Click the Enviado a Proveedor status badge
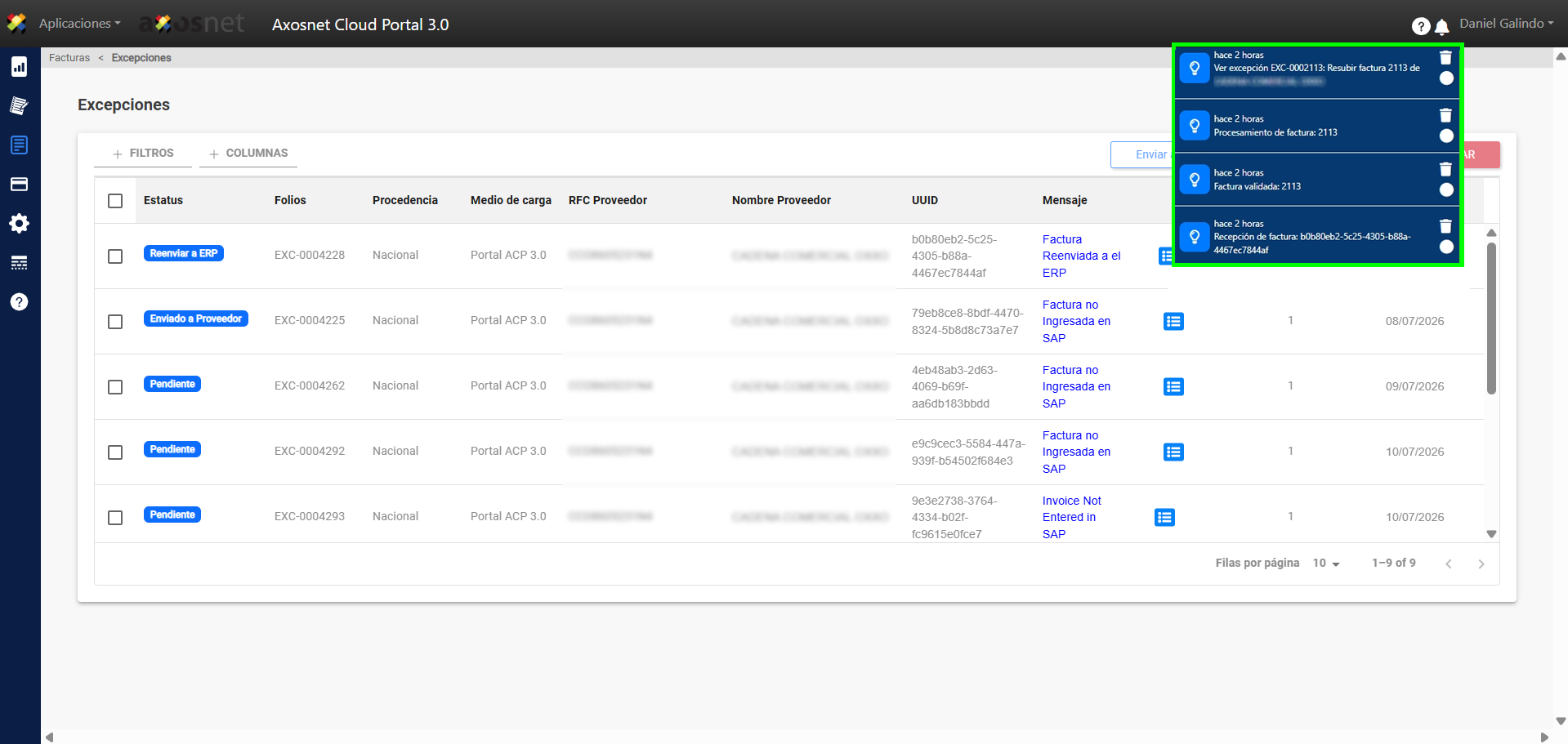The height and width of the screenshot is (744, 1568). coord(196,319)
